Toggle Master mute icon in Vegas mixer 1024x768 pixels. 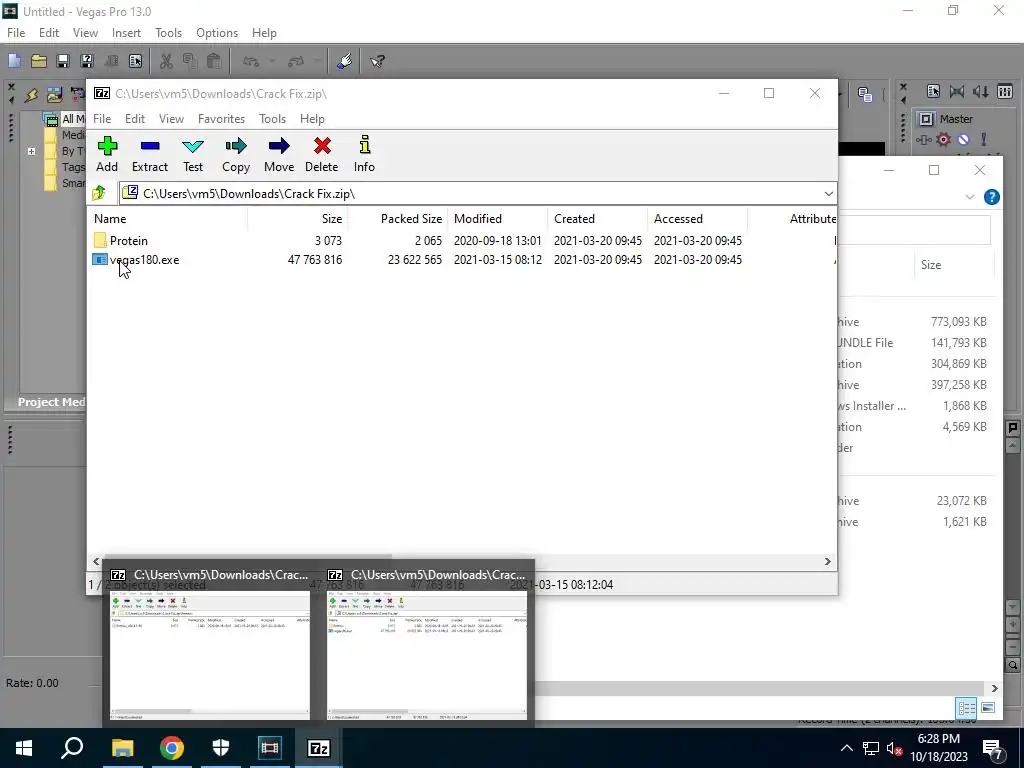click(964, 140)
